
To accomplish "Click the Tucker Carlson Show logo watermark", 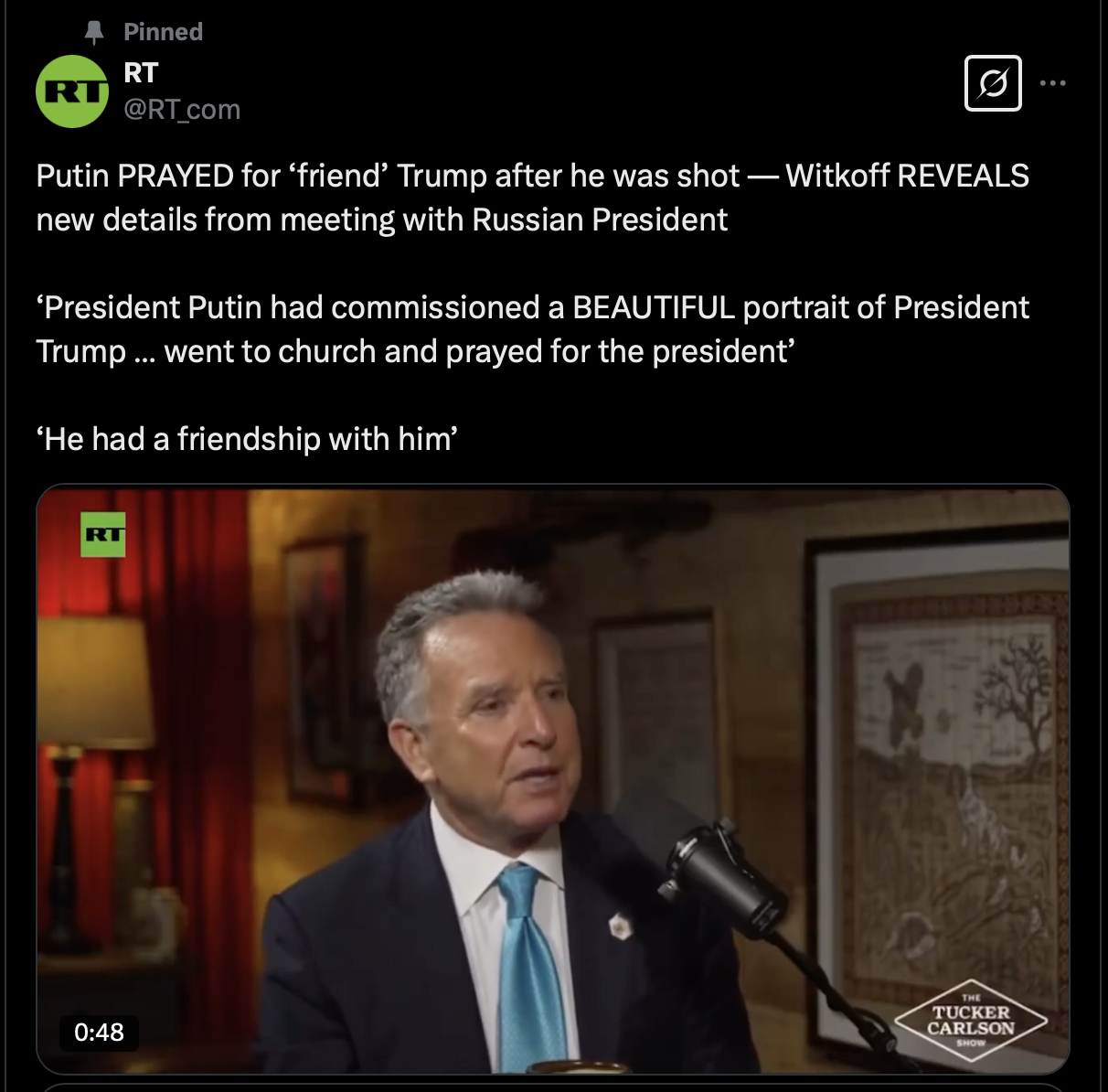I will [x=971, y=1021].
